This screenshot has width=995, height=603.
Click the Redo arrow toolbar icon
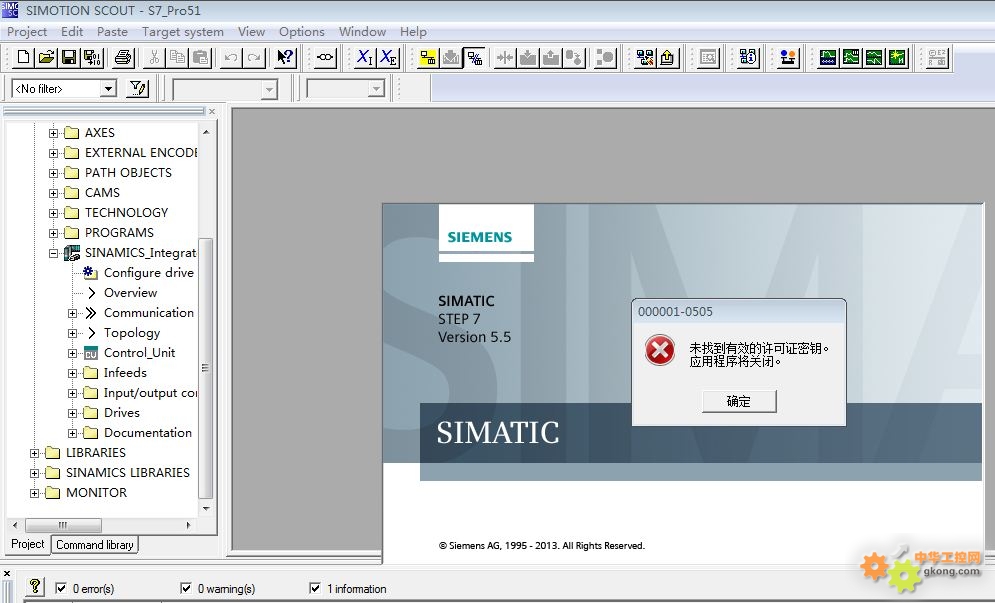(254, 58)
